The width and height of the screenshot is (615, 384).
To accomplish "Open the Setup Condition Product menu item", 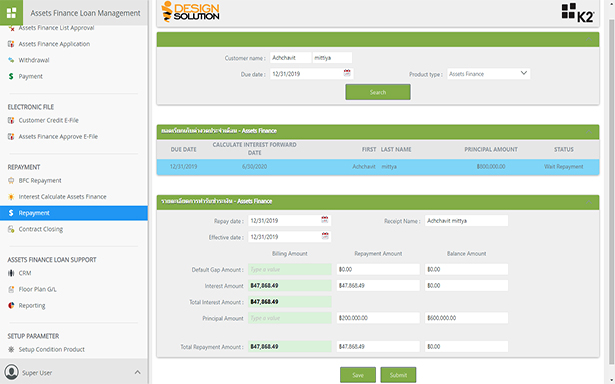I will point(51,349).
